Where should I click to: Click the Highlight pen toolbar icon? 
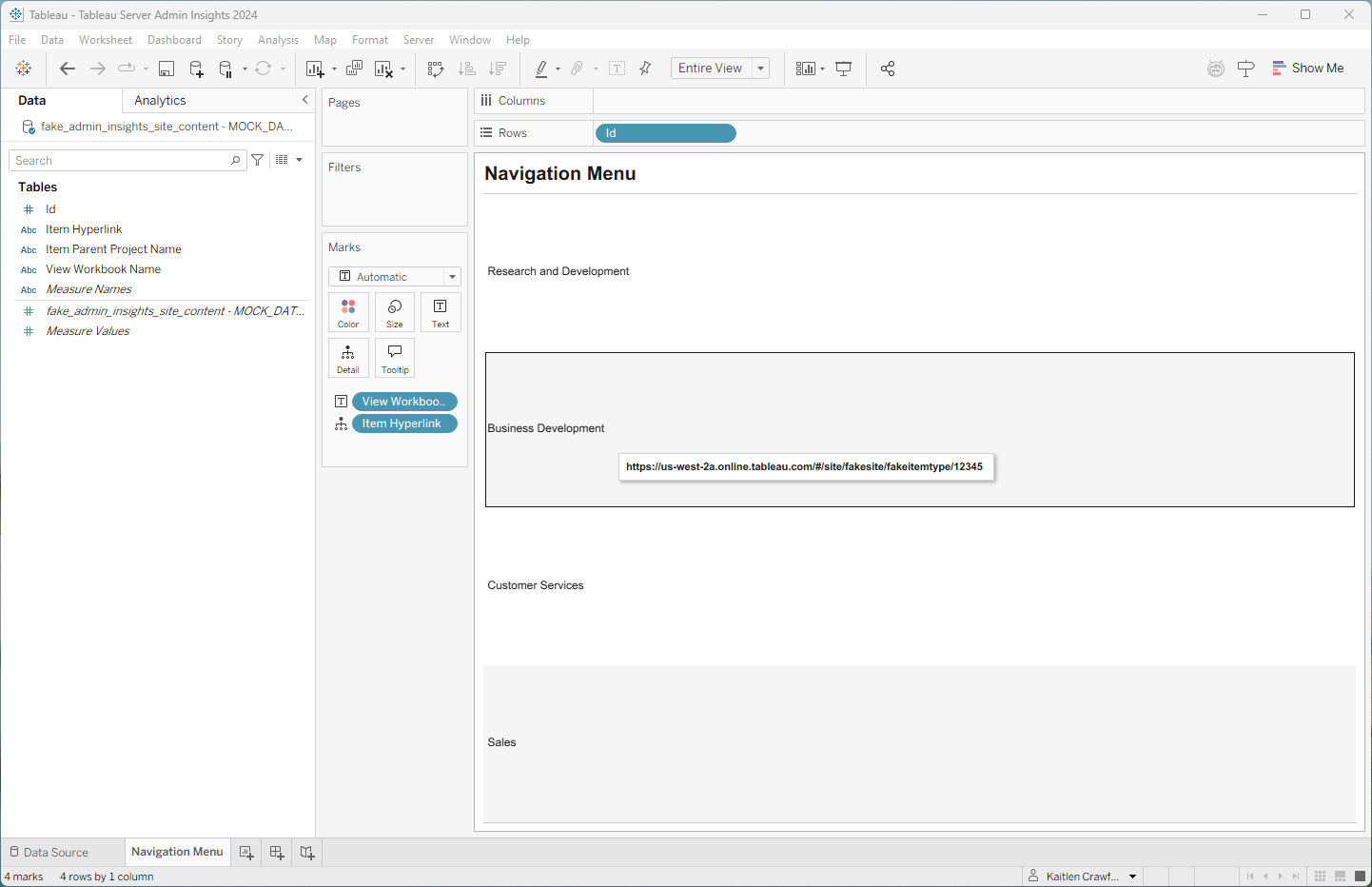click(x=542, y=68)
